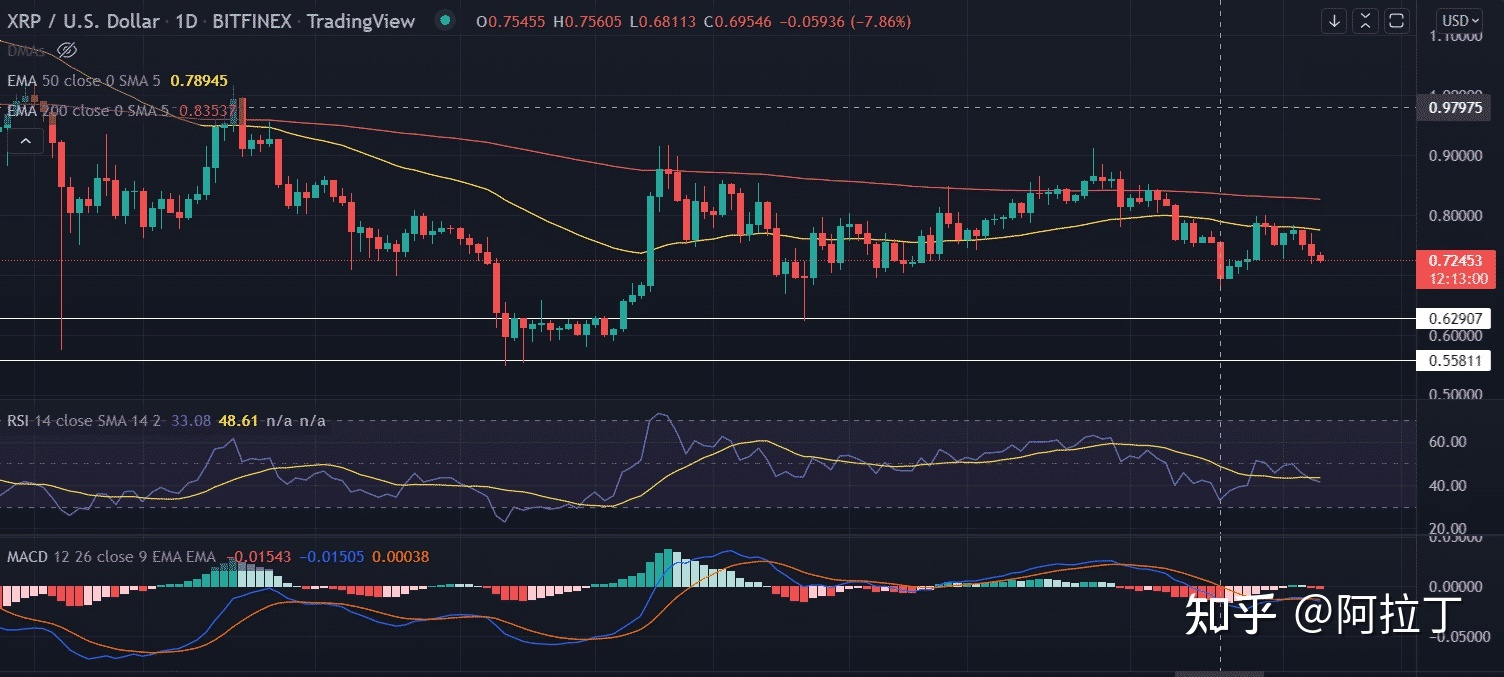Click the red 0.72453 current price label

1455,269
